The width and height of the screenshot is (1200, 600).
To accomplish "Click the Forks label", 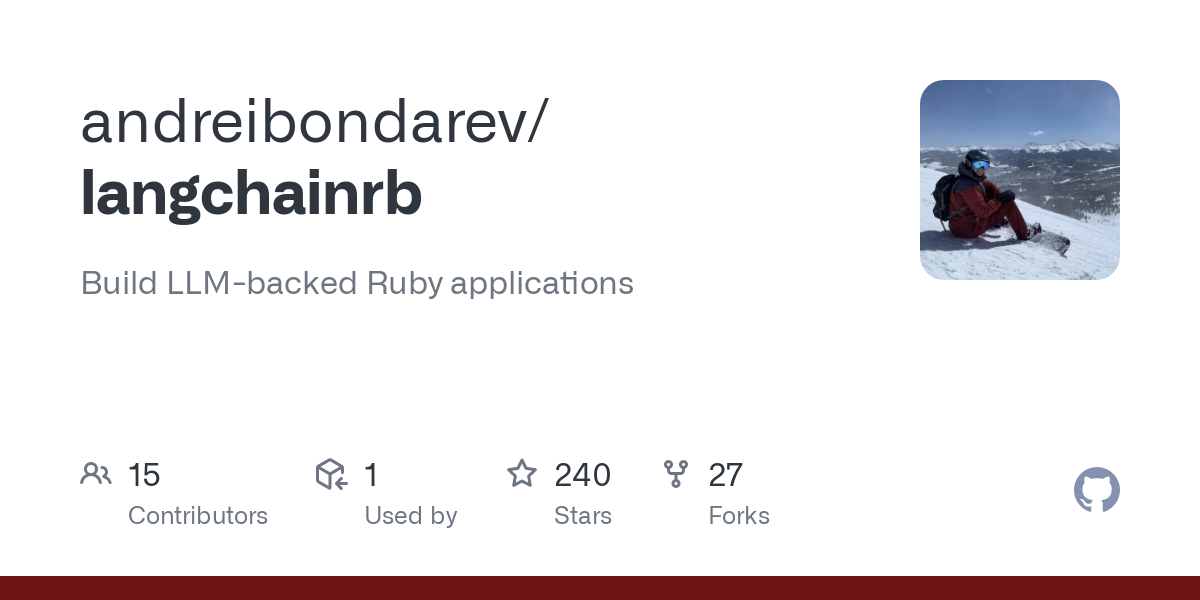I will pos(739,516).
